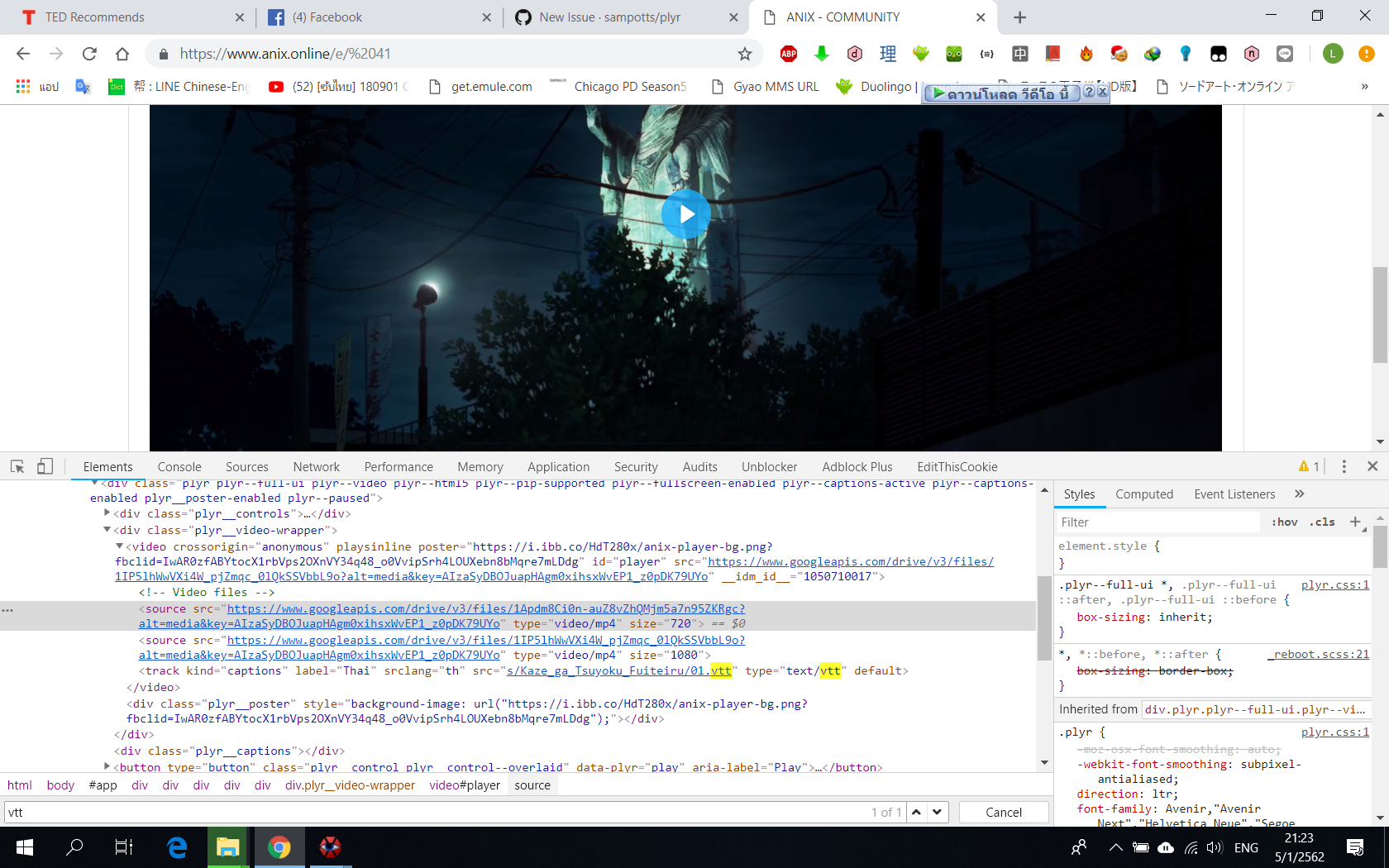This screenshot has width=1389, height=868.
Task: Switch to the Console tab
Action: pyautogui.click(x=179, y=467)
